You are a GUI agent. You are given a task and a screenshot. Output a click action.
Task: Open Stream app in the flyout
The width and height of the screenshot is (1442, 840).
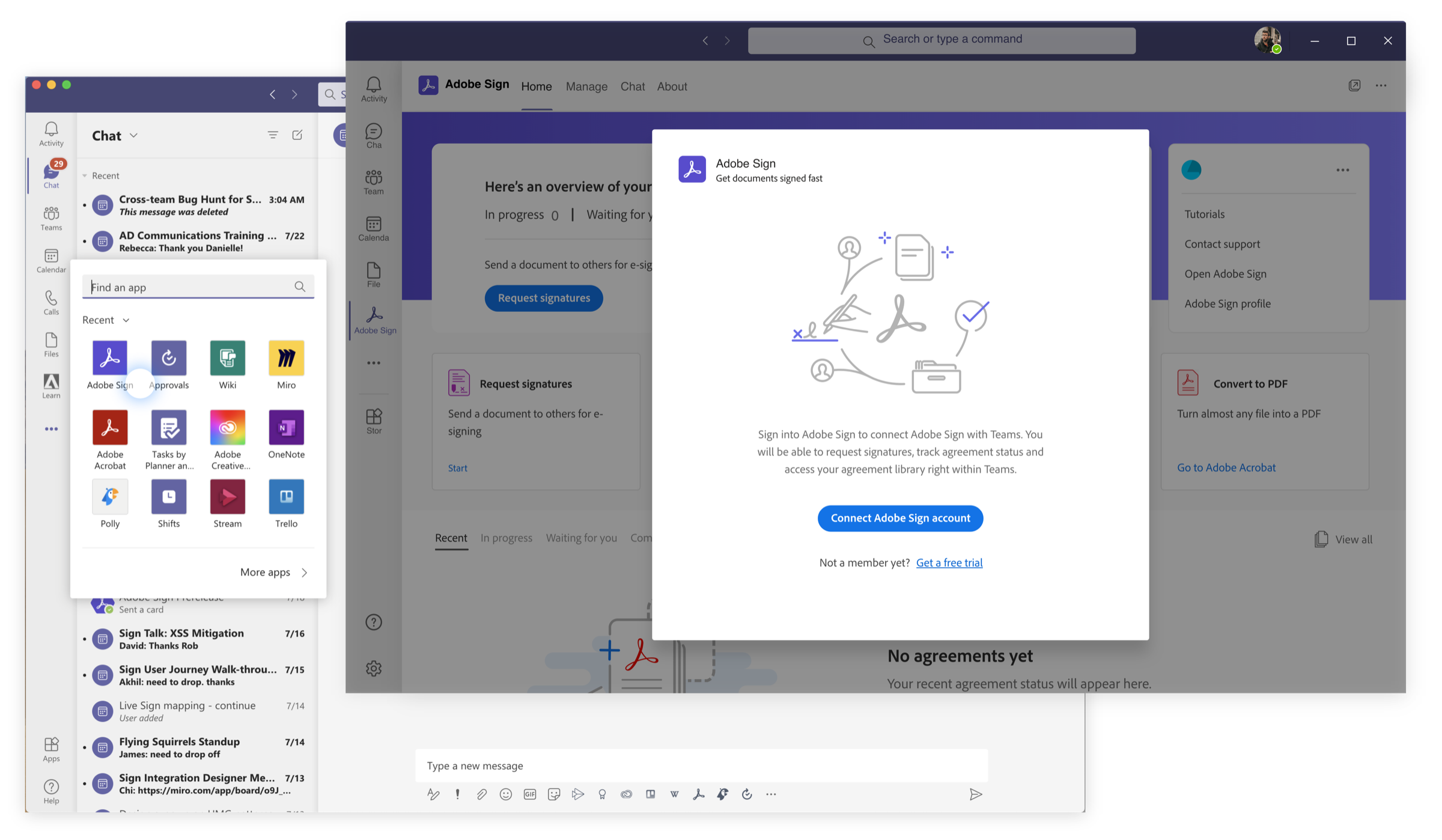click(227, 504)
